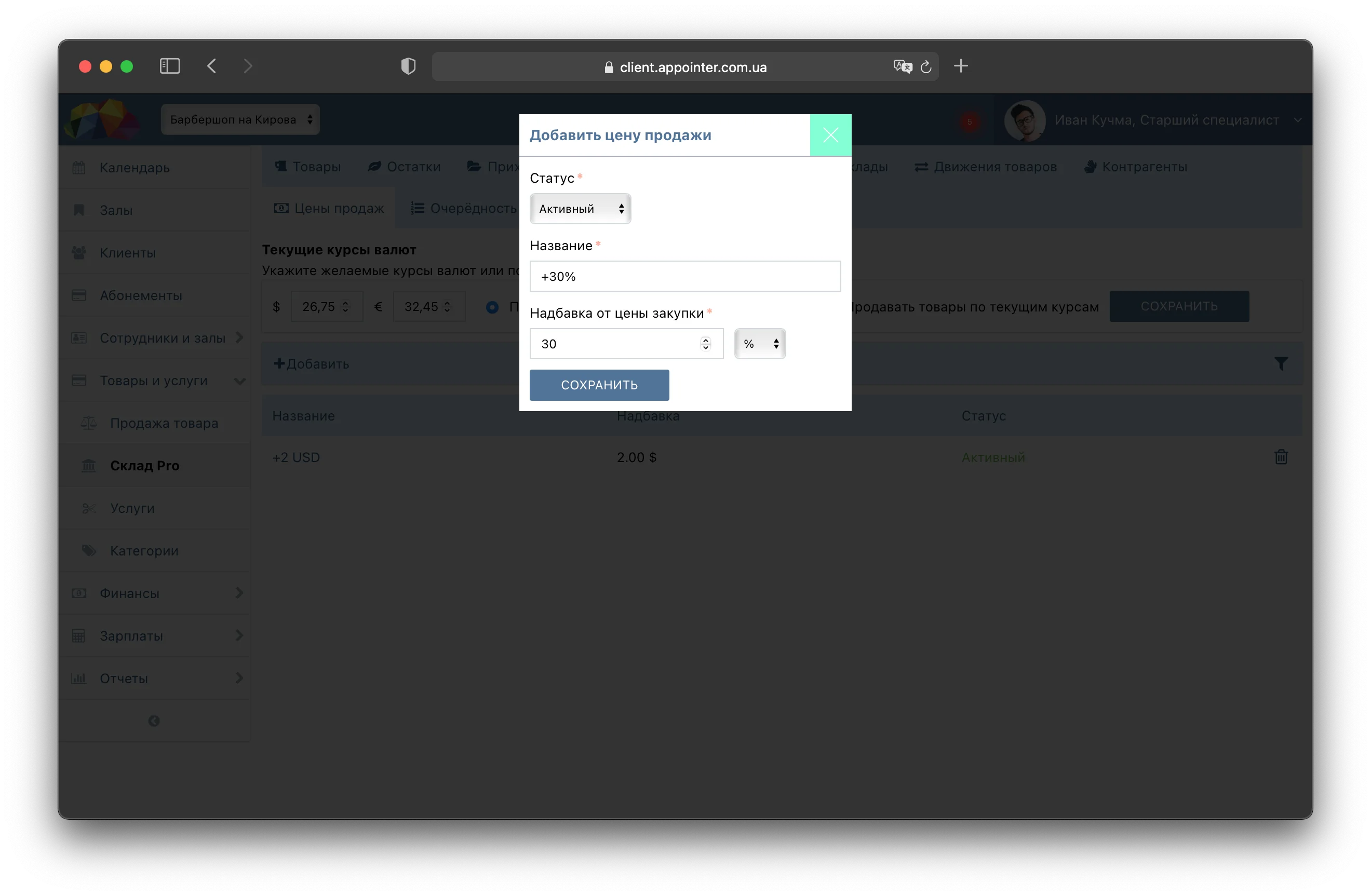
Task: Click the Услуги scissors icon
Action: click(89, 508)
